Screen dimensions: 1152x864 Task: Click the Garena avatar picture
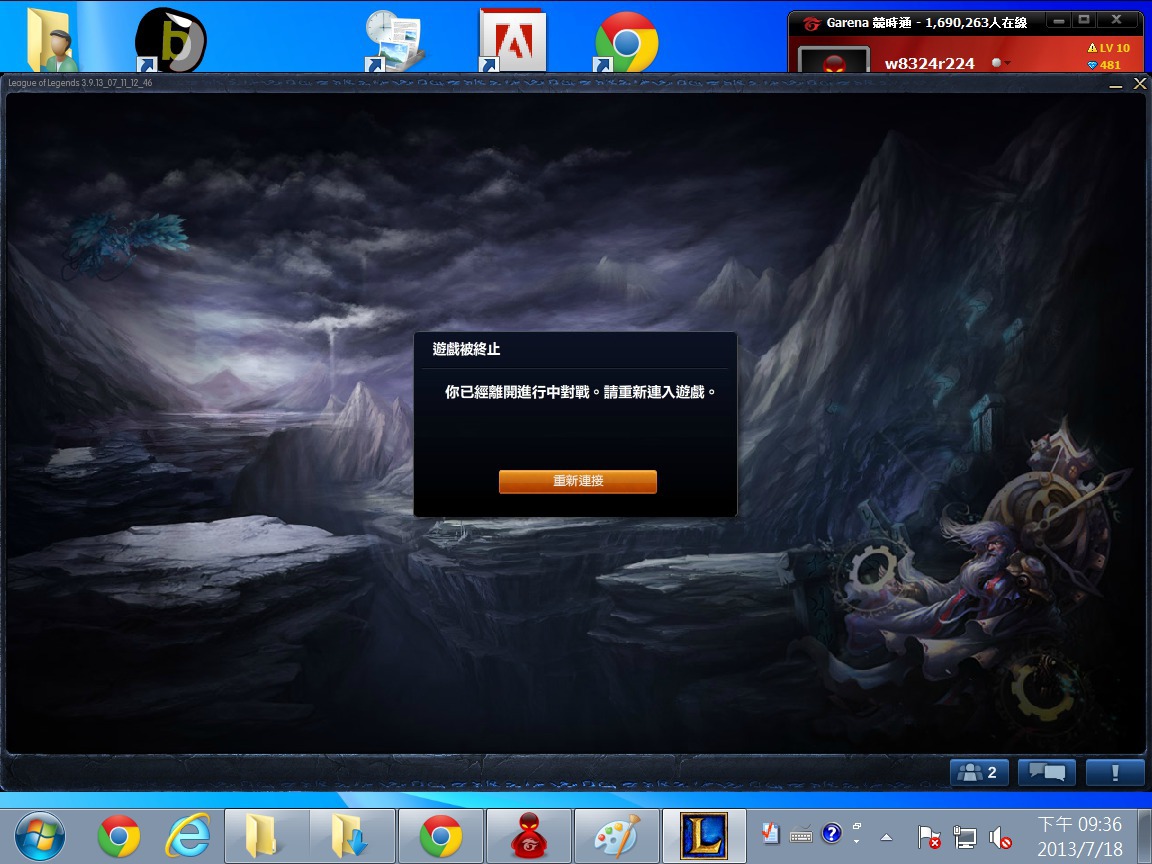pyautogui.click(x=834, y=60)
